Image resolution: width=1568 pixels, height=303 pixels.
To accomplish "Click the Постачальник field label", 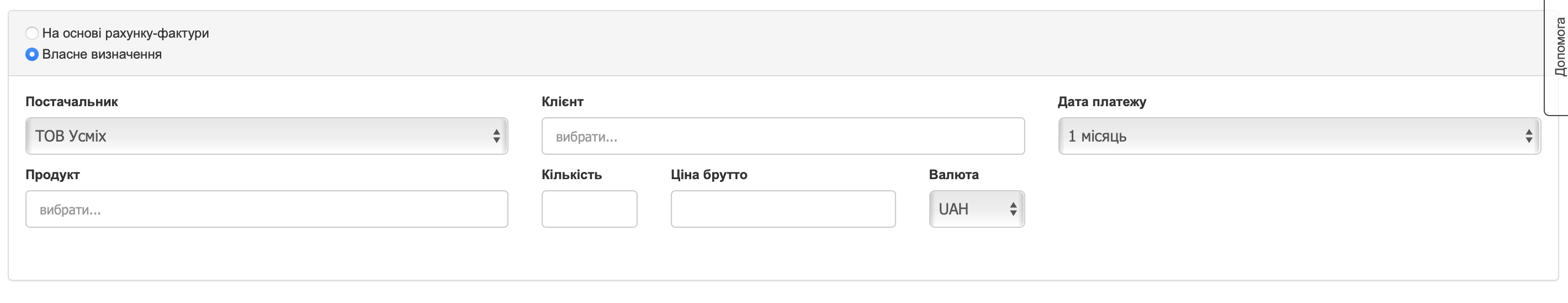I will [x=72, y=102].
